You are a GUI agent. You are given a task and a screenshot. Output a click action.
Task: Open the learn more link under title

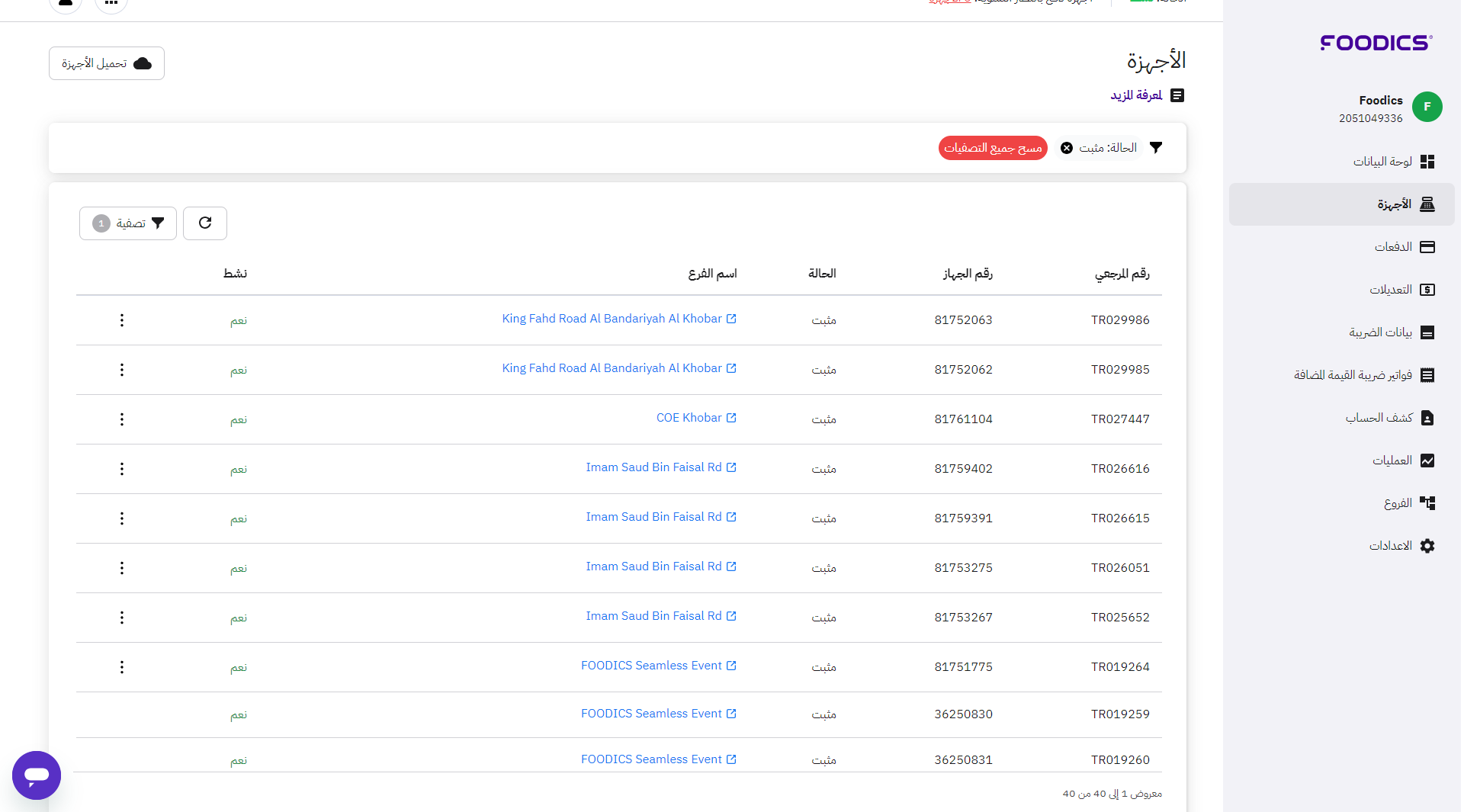pos(1136,95)
